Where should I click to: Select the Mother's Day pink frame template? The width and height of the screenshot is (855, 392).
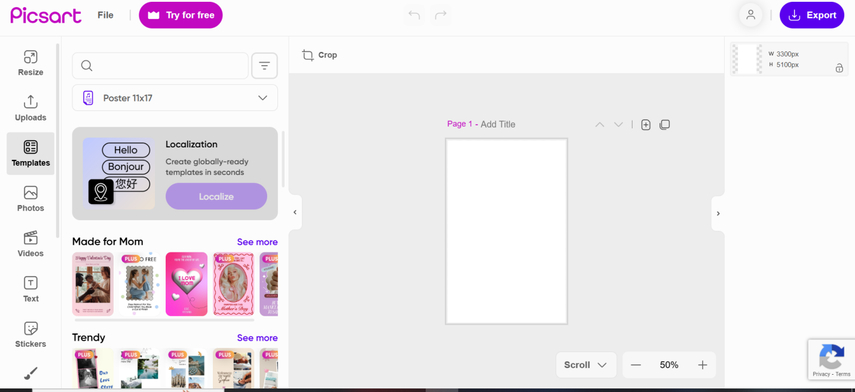[233, 284]
